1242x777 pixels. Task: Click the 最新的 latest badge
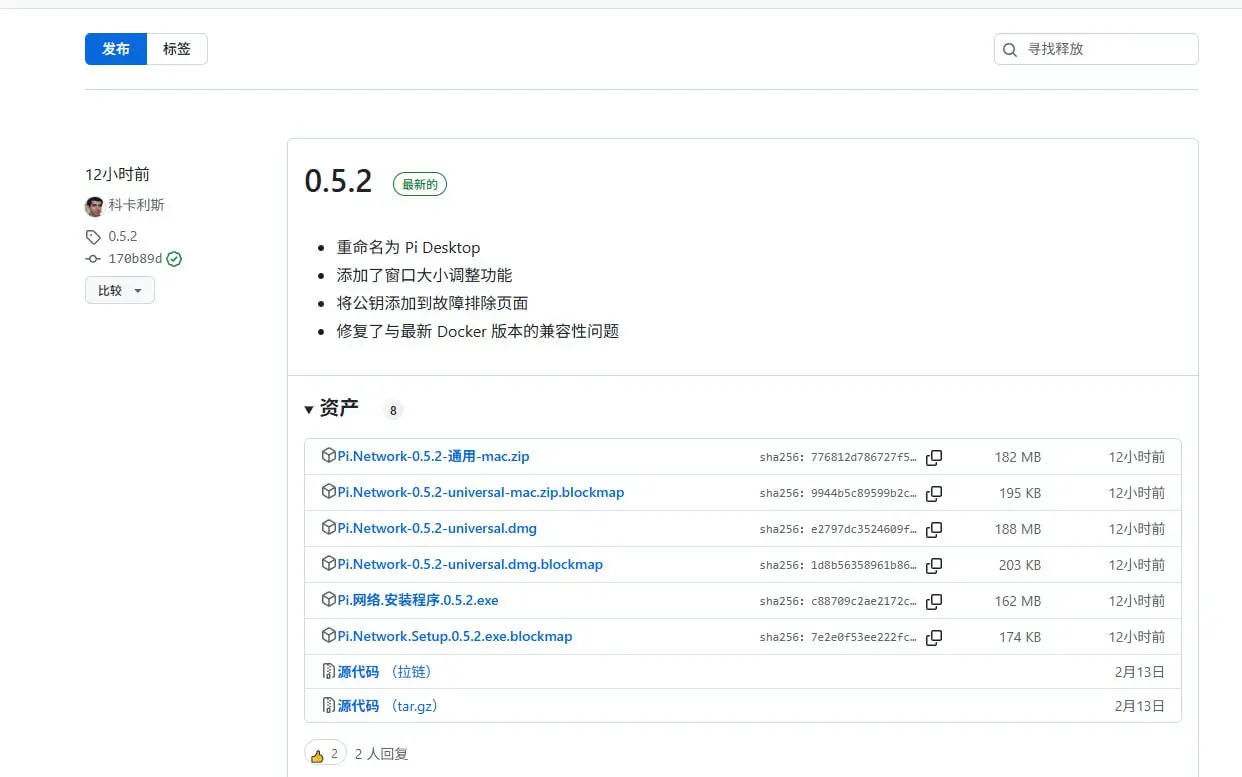point(420,184)
